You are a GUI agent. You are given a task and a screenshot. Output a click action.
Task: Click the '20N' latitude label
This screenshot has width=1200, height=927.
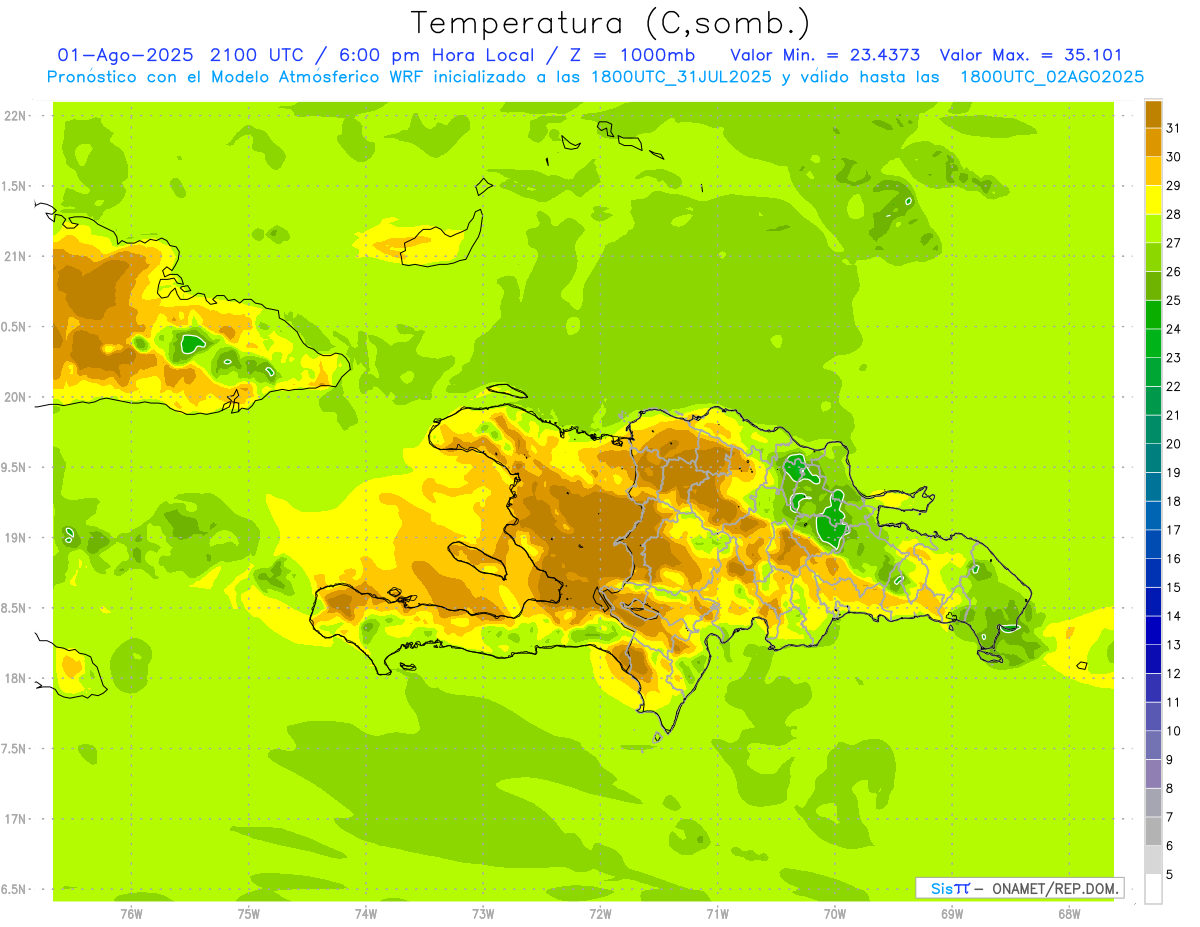point(15,397)
